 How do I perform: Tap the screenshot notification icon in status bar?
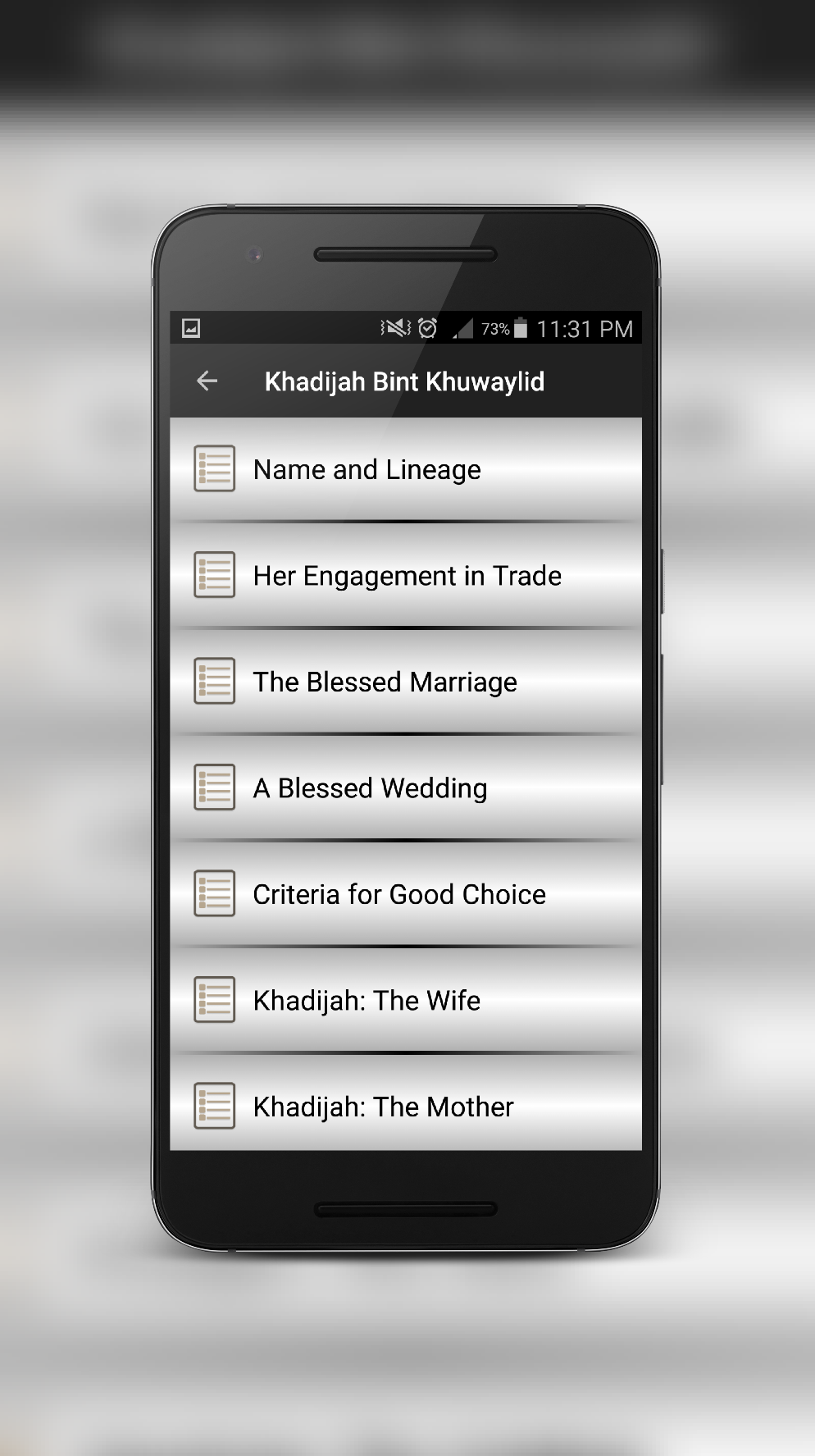[191, 328]
